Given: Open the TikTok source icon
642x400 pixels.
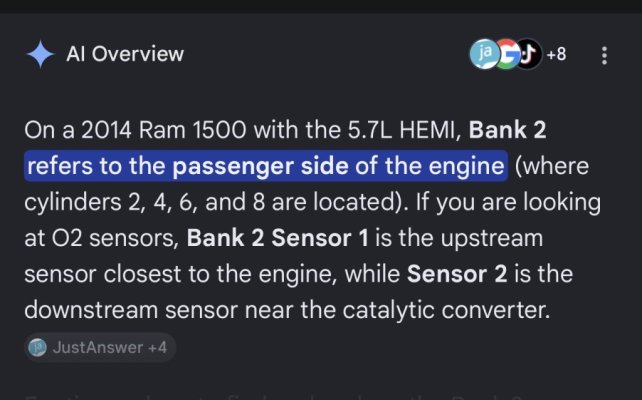Looking at the screenshot, I should point(529,54).
